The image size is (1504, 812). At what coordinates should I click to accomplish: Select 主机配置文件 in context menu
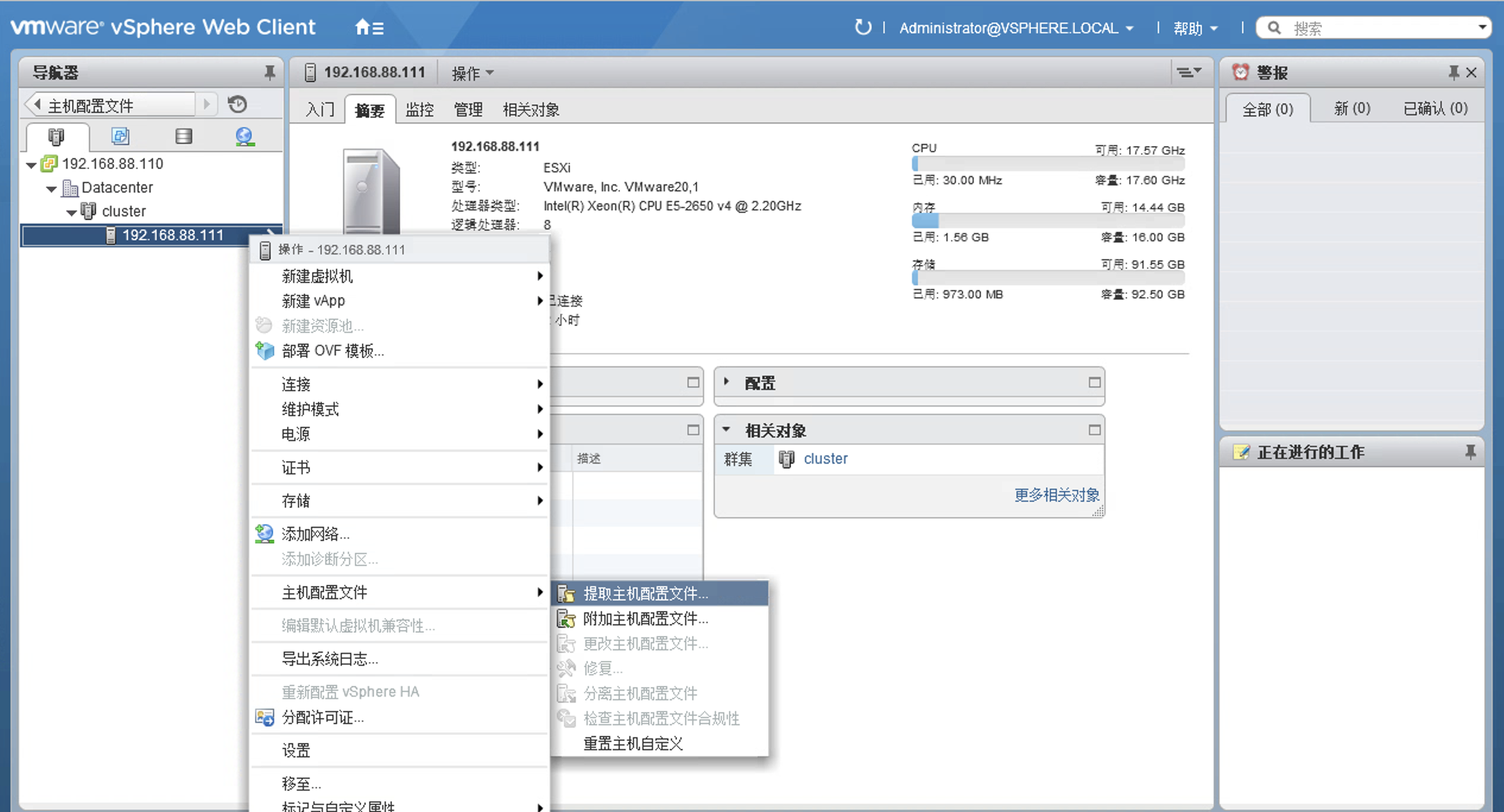pos(400,592)
